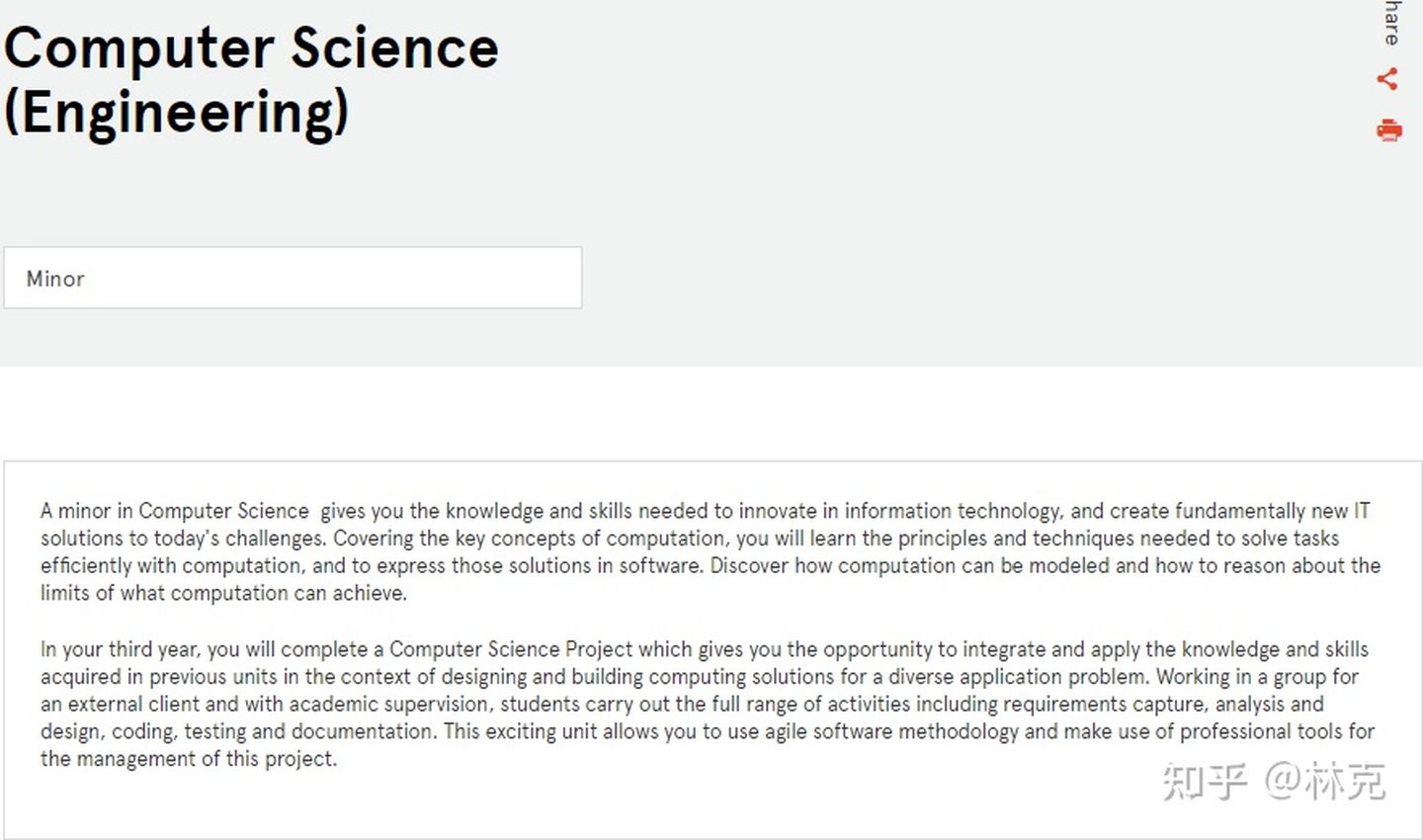Click the 'Computer Science Project' phrase in text
The height and width of the screenshot is (840, 1423).
click(511, 649)
